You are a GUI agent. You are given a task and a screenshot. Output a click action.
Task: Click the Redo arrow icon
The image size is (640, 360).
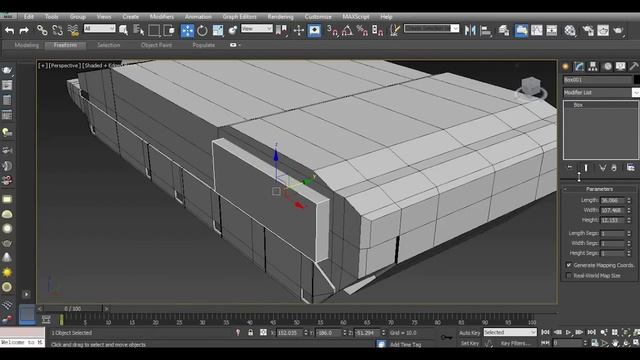[24, 30]
